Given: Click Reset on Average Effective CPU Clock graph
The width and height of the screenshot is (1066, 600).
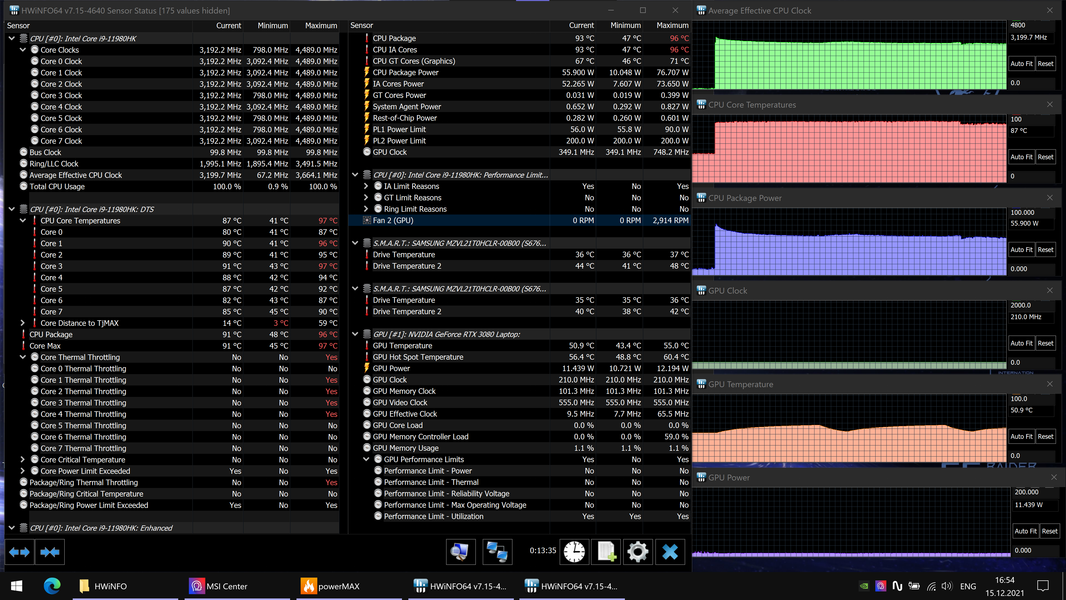Looking at the screenshot, I should pyautogui.click(x=1046, y=63).
